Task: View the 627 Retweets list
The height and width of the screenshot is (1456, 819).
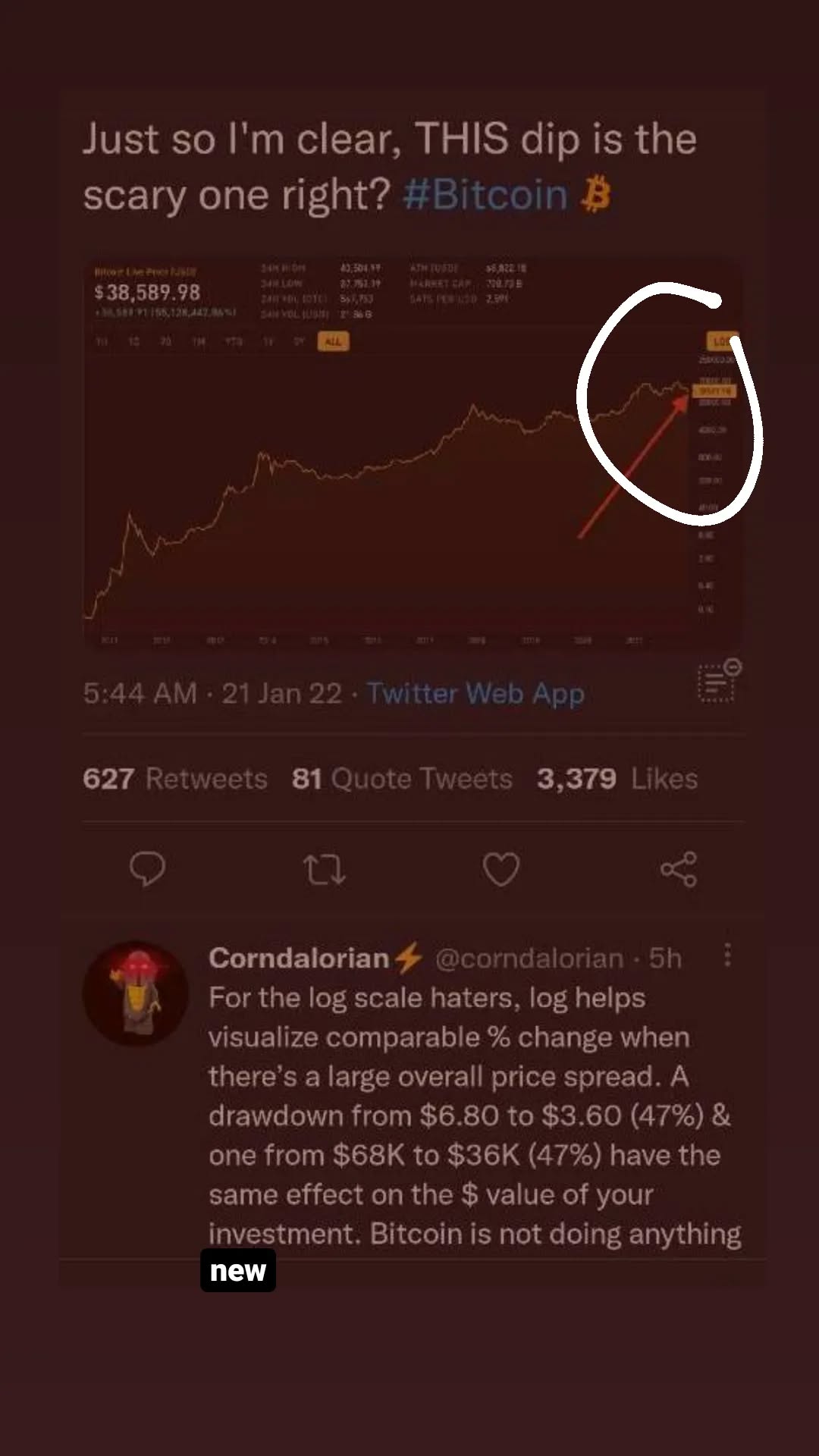Action: click(x=175, y=779)
